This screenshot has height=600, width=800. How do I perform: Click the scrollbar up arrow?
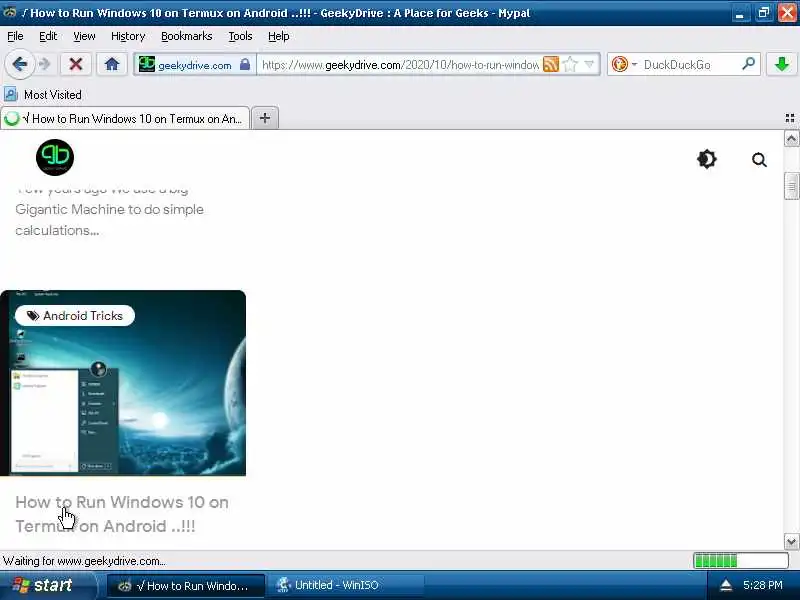791,139
